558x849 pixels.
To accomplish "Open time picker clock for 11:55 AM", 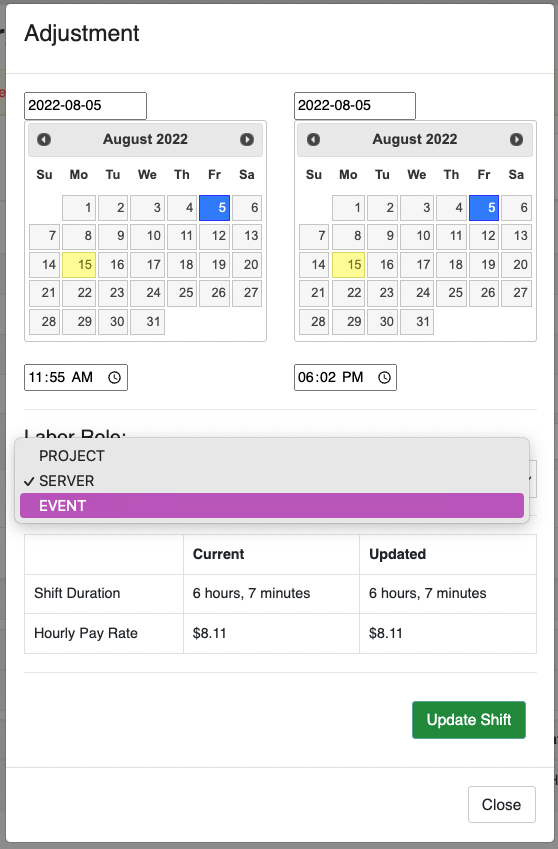I will point(114,377).
